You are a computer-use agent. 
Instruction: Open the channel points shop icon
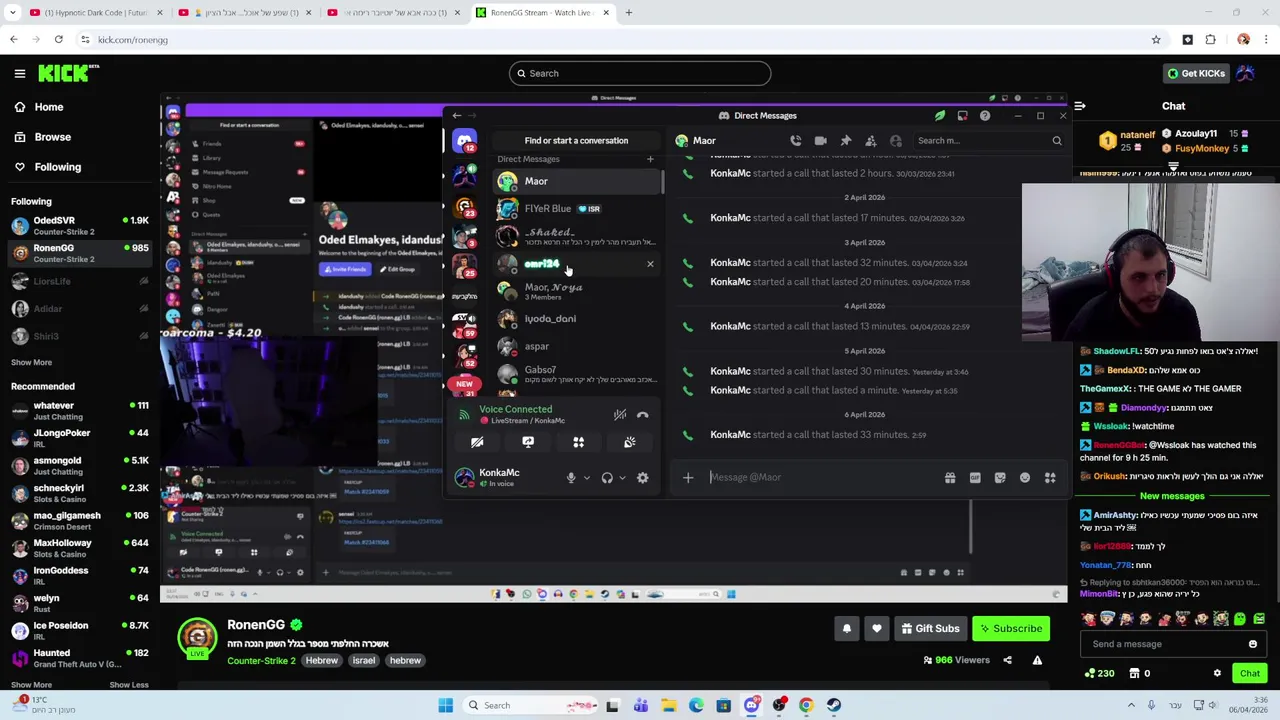point(1133,673)
